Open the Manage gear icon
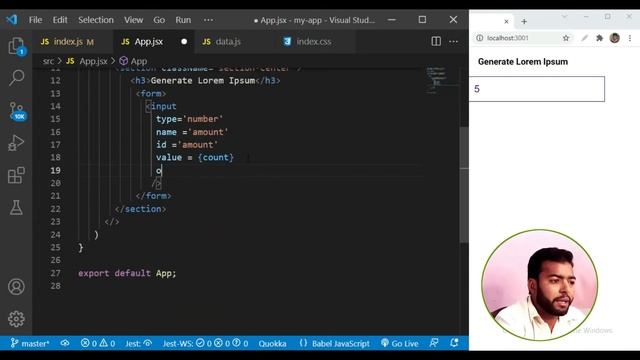Image resolution: width=640 pixels, height=360 pixels. click(x=16, y=319)
